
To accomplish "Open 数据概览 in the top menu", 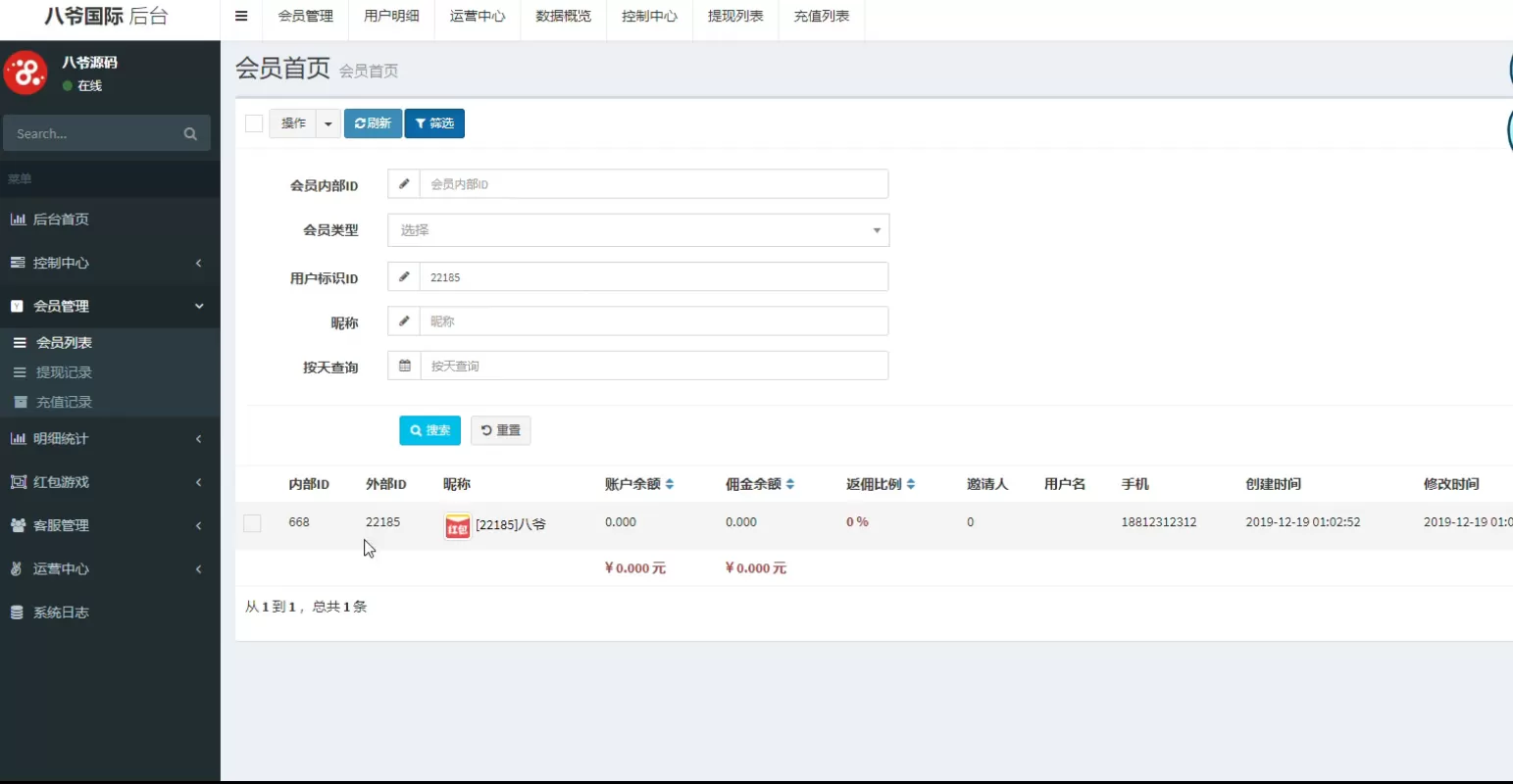I will [x=563, y=16].
